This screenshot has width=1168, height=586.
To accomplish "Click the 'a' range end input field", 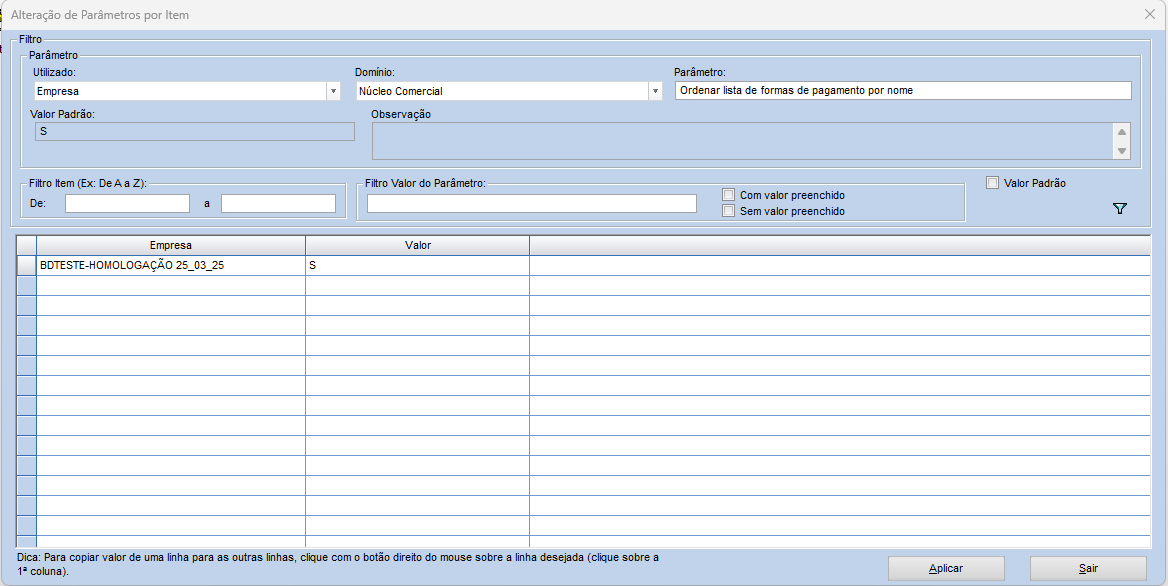I will point(278,203).
